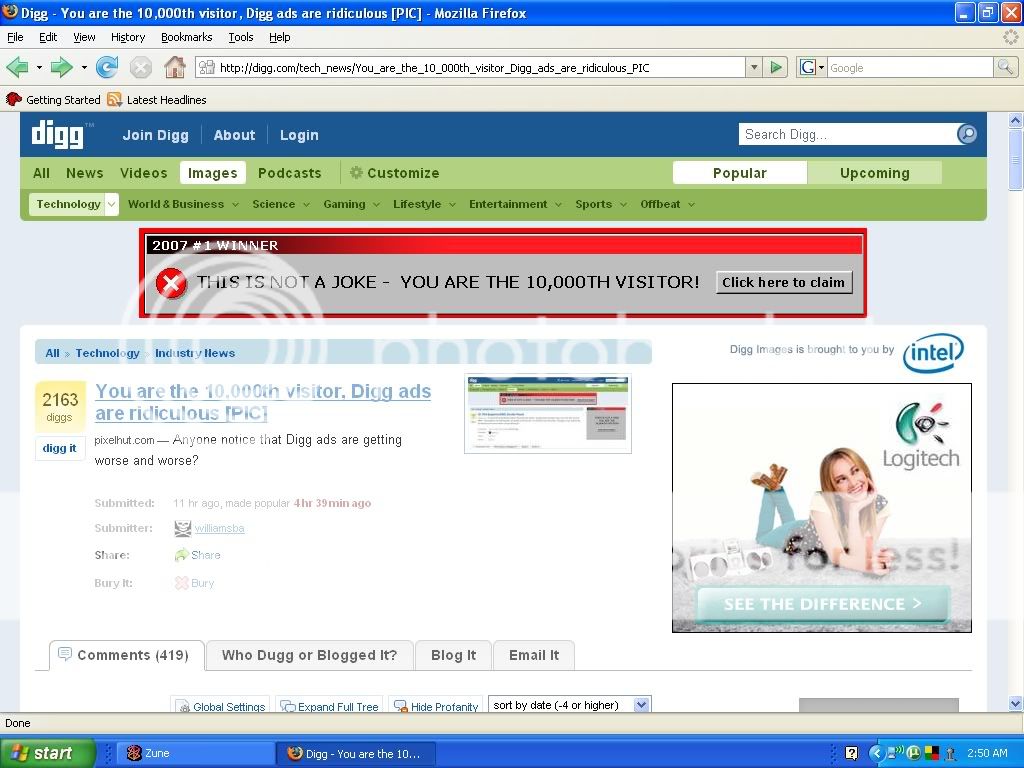This screenshot has height=768, width=1024.
Task: Click the Click here to claim button
Action: click(783, 282)
